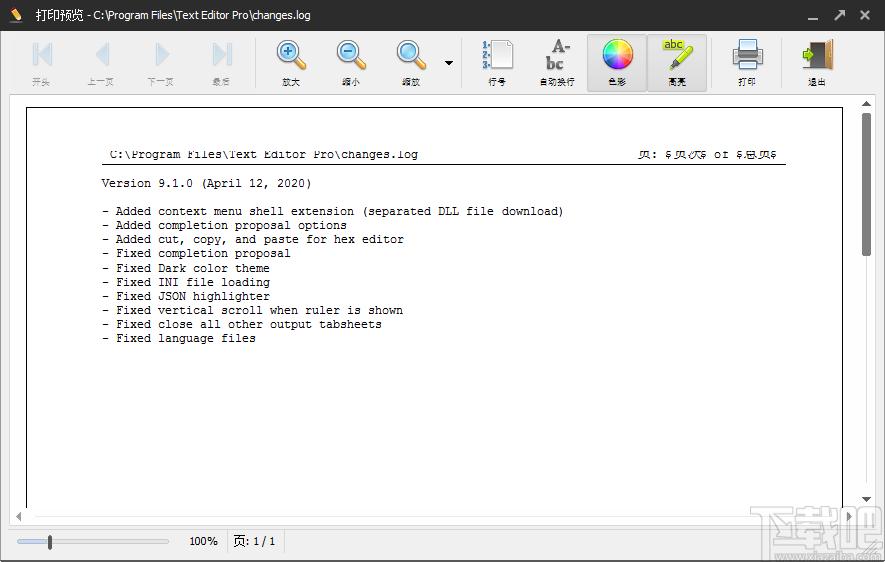Click the 'Fixed Dark color theme' line
This screenshot has width=885, height=562.
click(186, 268)
